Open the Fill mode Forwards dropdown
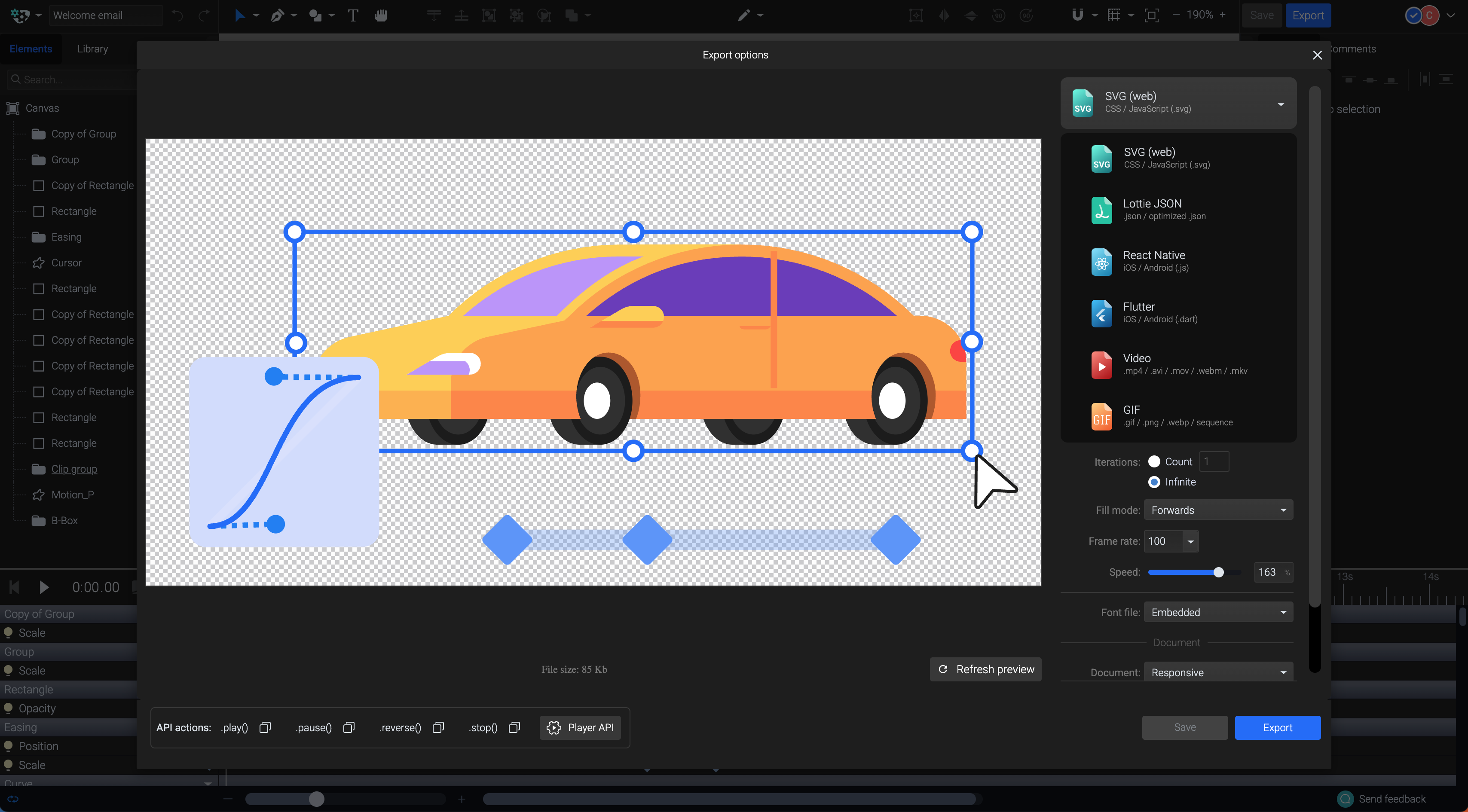 (x=1218, y=510)
